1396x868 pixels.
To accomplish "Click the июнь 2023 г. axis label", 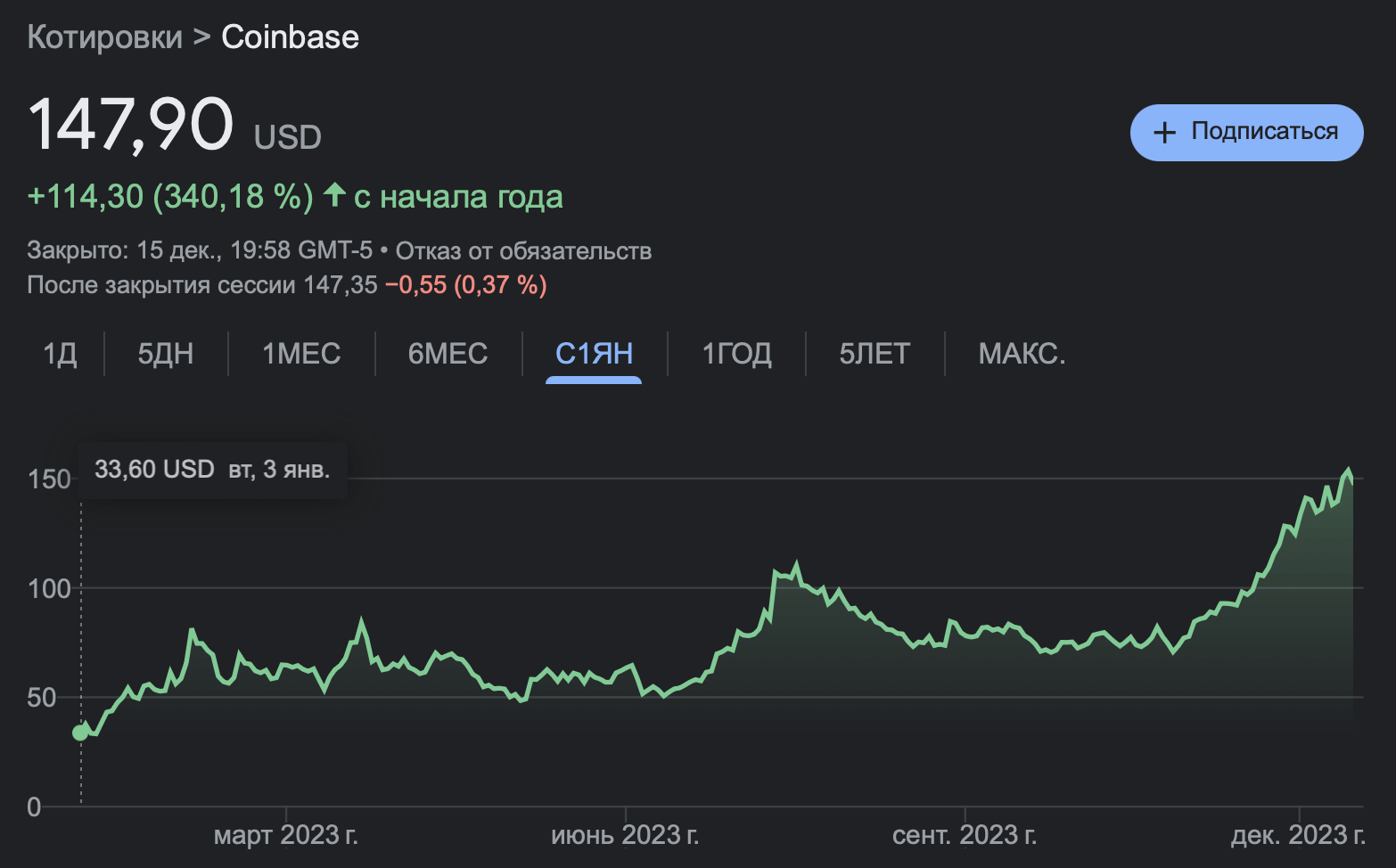I will [x=625, y=835].
